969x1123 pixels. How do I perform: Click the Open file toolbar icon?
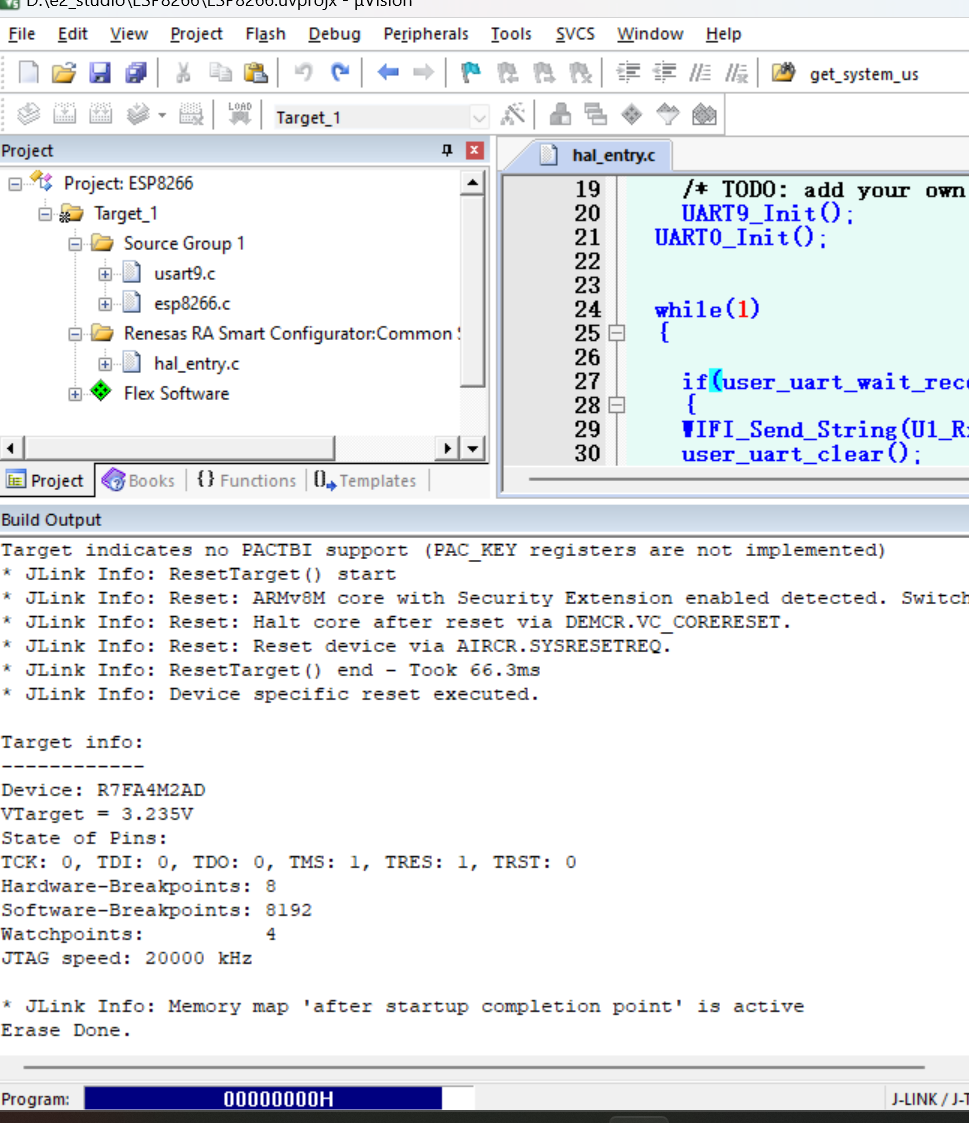[x=63, y=72]
